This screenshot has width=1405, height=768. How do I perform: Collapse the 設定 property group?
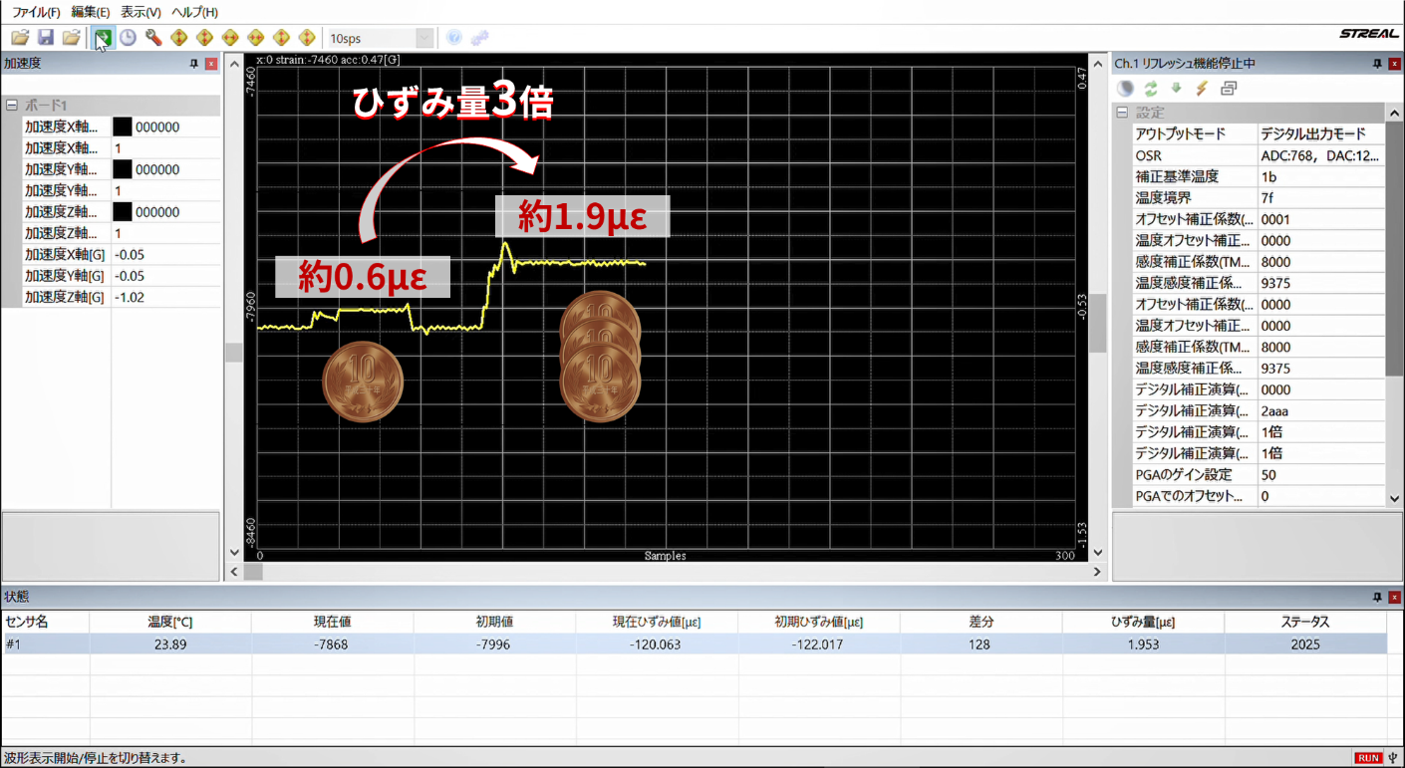click(x=1122, y=113)
